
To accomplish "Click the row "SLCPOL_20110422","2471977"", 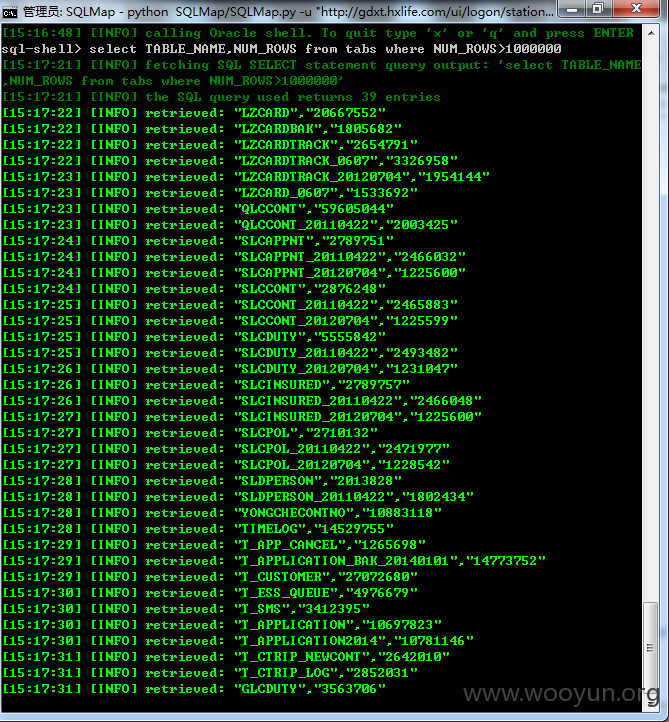I will pyautogui.click(x=226, y=448).
